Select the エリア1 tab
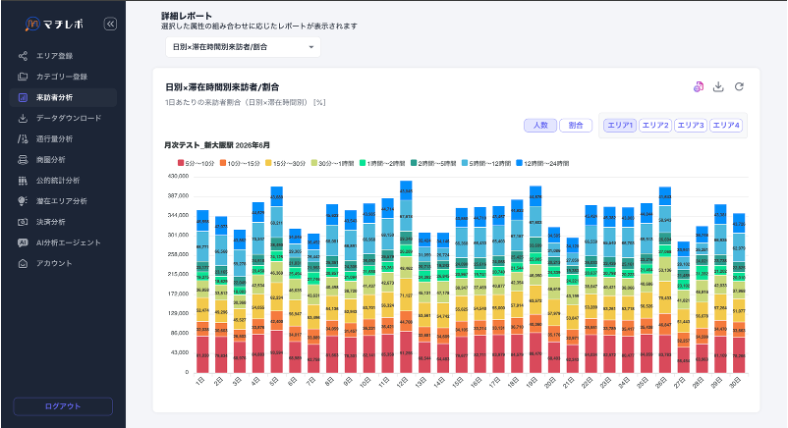The height and width of the screenshot is (428, 788). point(620,126)
